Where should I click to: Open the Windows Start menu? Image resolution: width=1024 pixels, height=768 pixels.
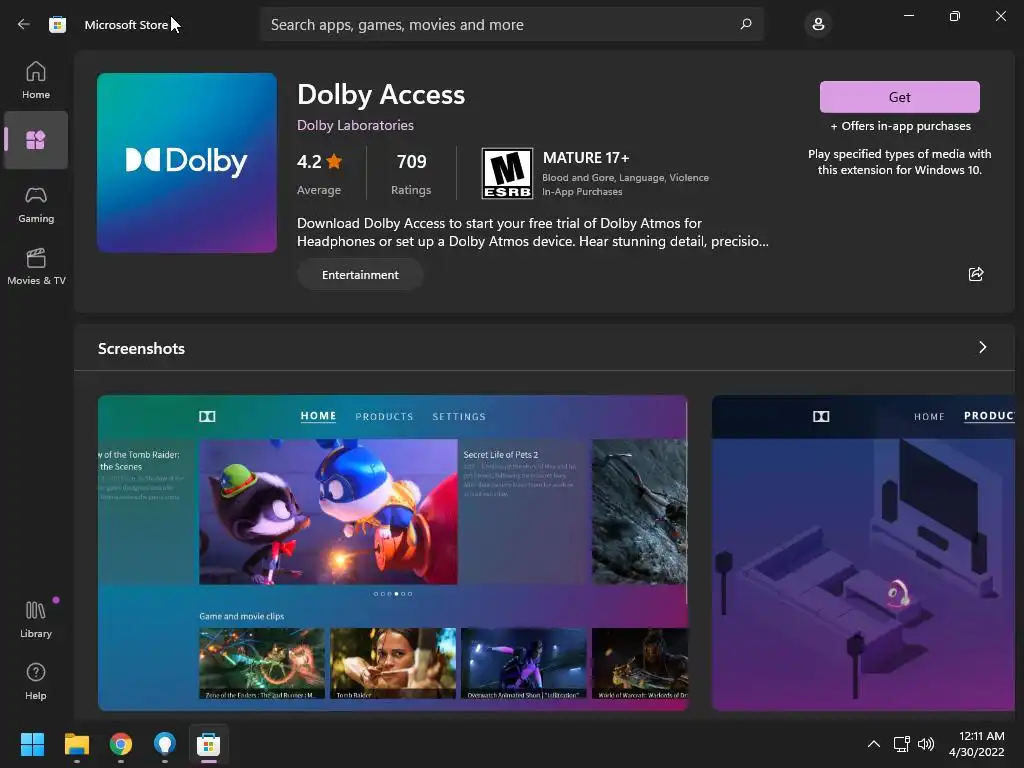[x=32, y=744]
